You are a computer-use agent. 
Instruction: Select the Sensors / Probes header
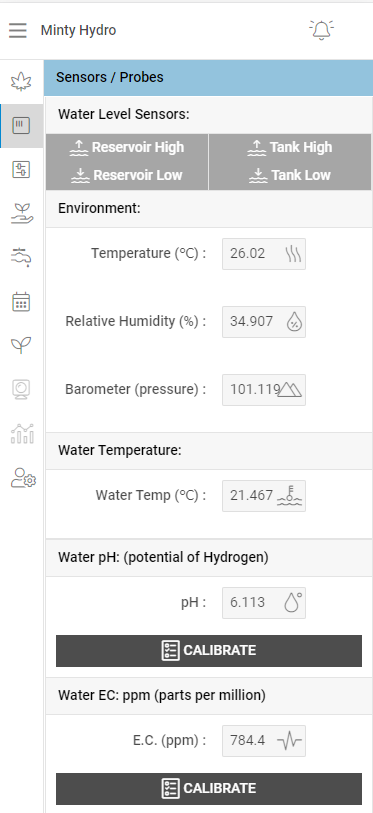(x=209, y=77)
